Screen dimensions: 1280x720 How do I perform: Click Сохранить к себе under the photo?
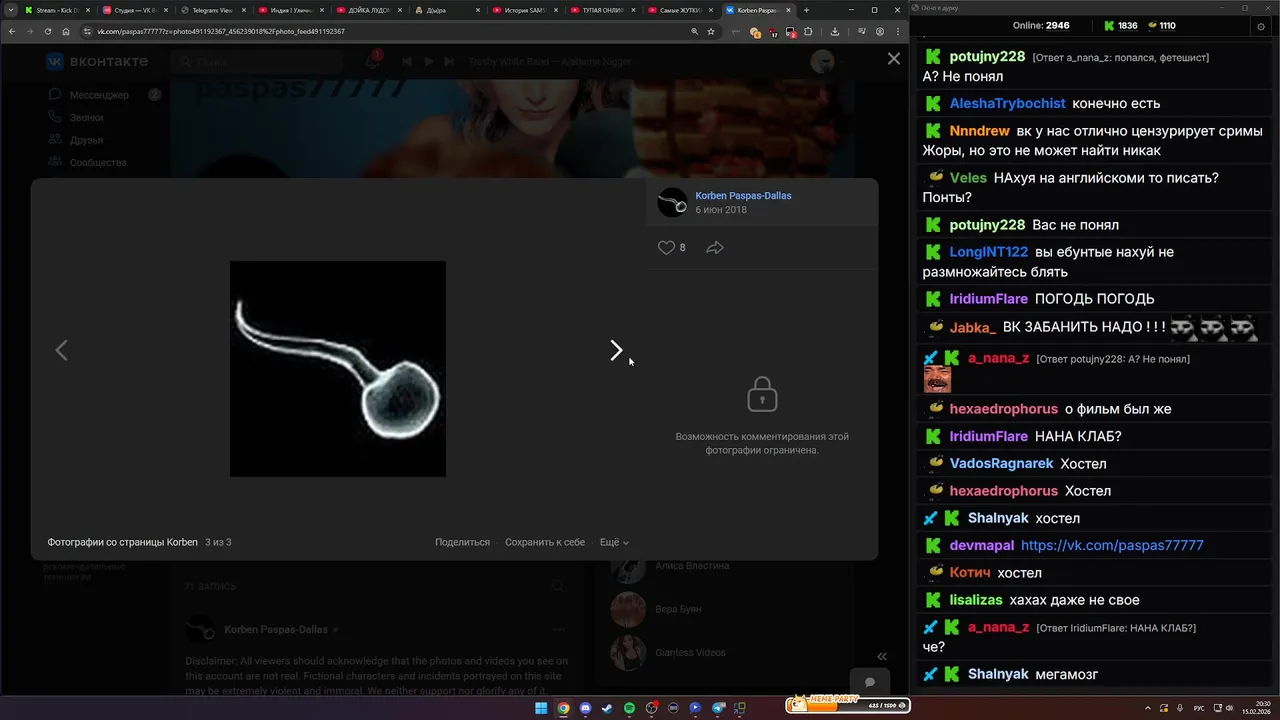545,542
